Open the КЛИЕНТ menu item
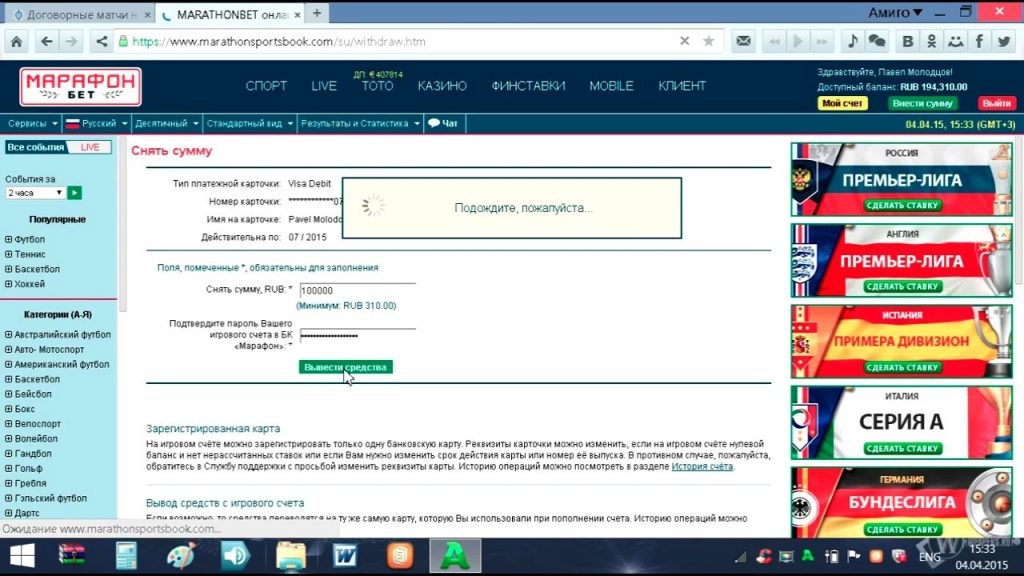Image resolution: width=1024 pixels, height=576 pixels. coord(682,86)
